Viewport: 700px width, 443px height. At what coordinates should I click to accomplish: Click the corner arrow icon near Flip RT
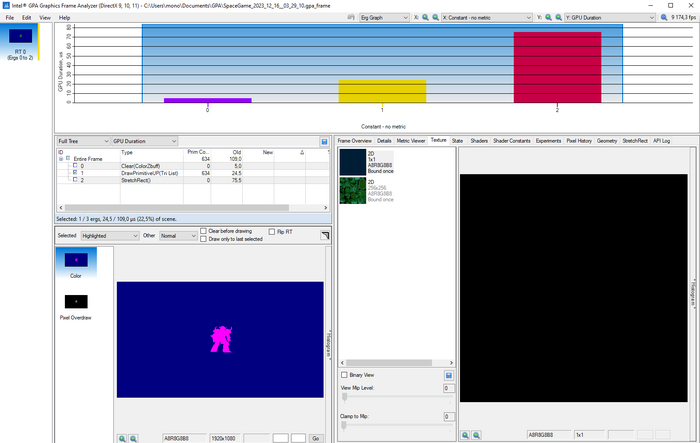pyautogui.click(x=324, y=236)
